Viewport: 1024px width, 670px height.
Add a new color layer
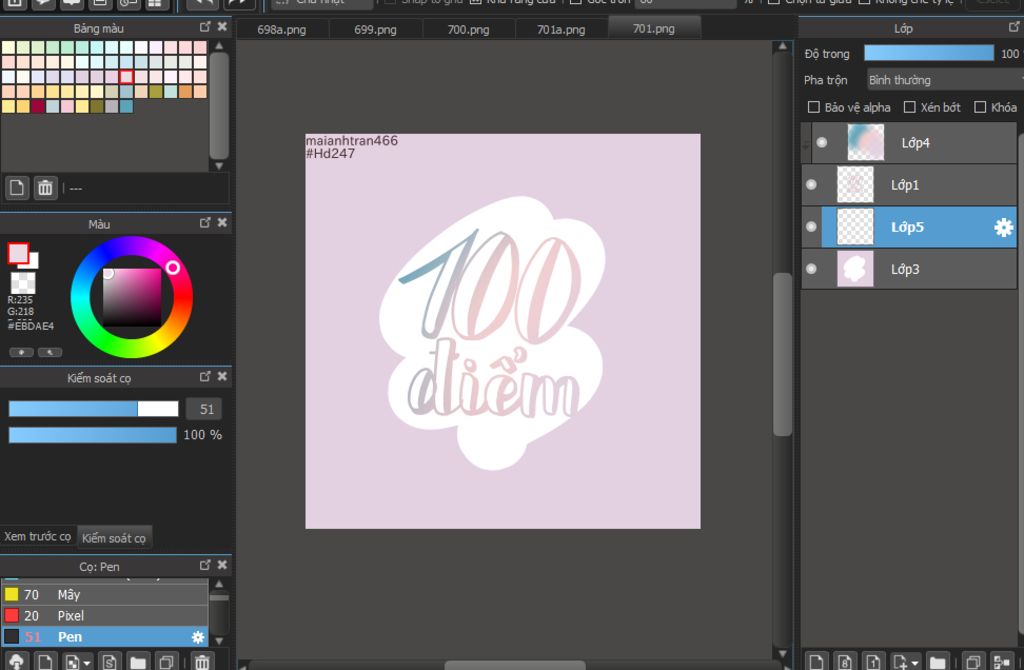coord(816,662)
